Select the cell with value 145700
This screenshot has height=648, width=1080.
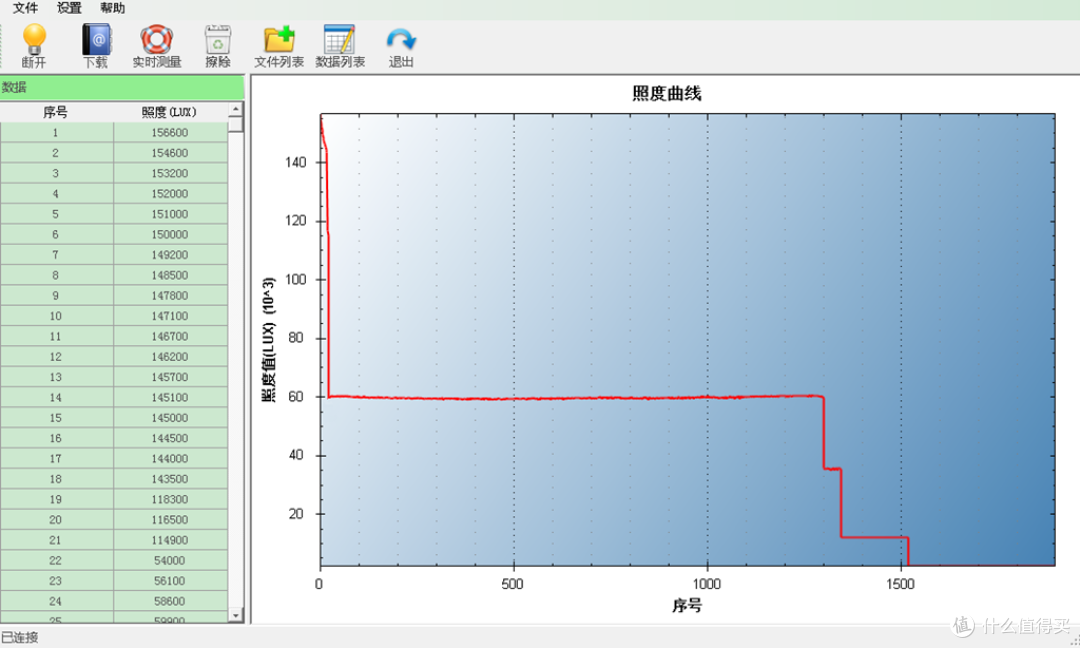(170, 377)
